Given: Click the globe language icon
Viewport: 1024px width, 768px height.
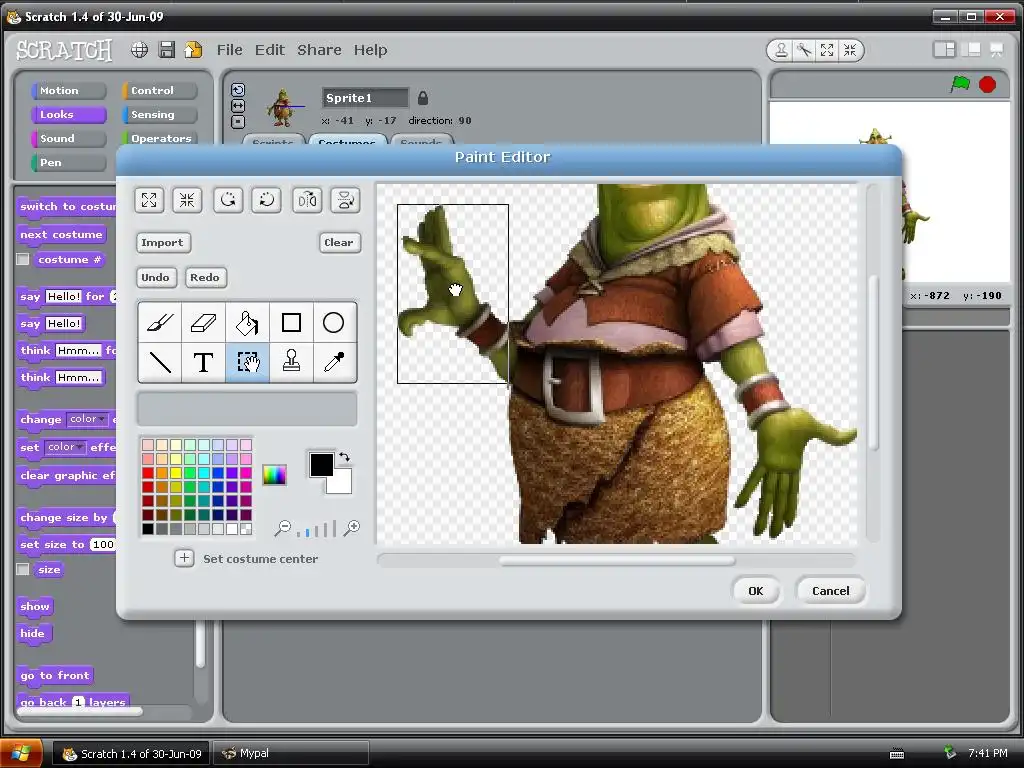Looking at the screenshot, I should click(139, 50).
